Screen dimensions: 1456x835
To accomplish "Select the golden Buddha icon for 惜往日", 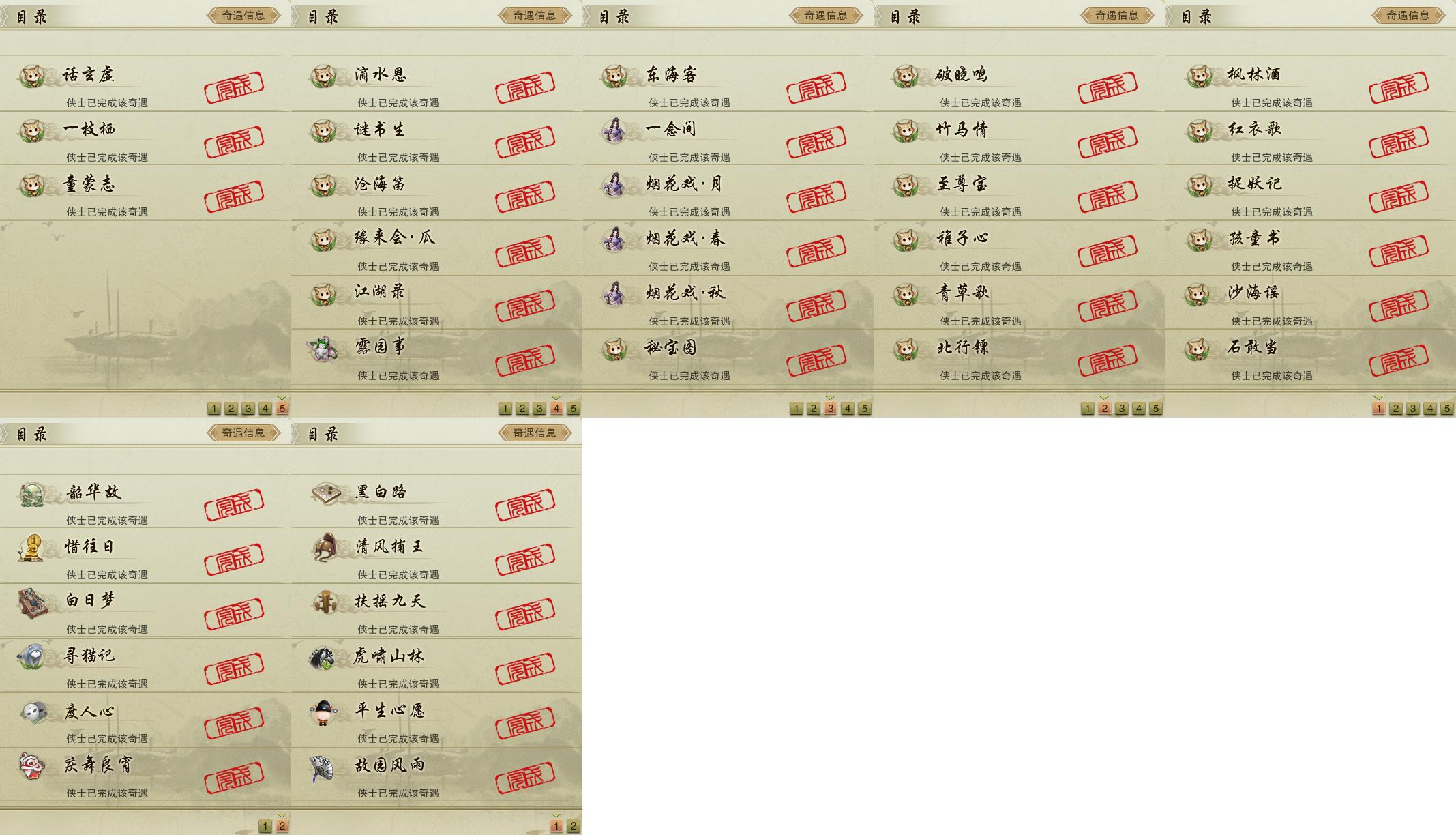I will coord(31,548).
